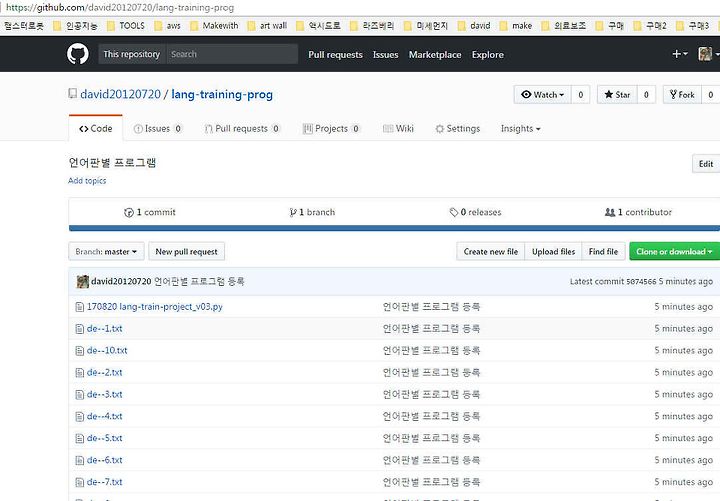Screen dimensions: 720x501
Task: Select file icon beside de--1.txt
Action: [x=79, y=329]
